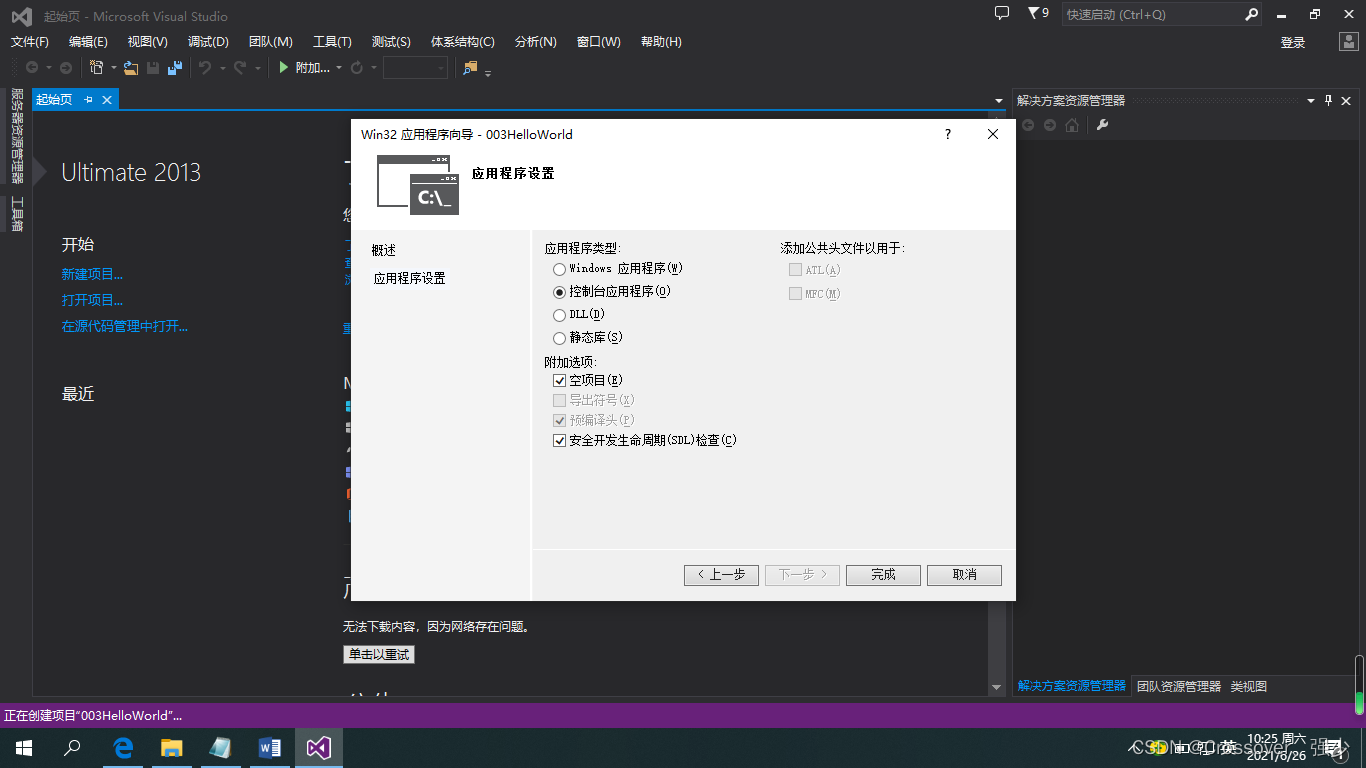Image resolution: width=1366 pixels, height=768 pixels.
Task: Expand the 附加... debug target dropdown arrow
Action: [339, 68]
